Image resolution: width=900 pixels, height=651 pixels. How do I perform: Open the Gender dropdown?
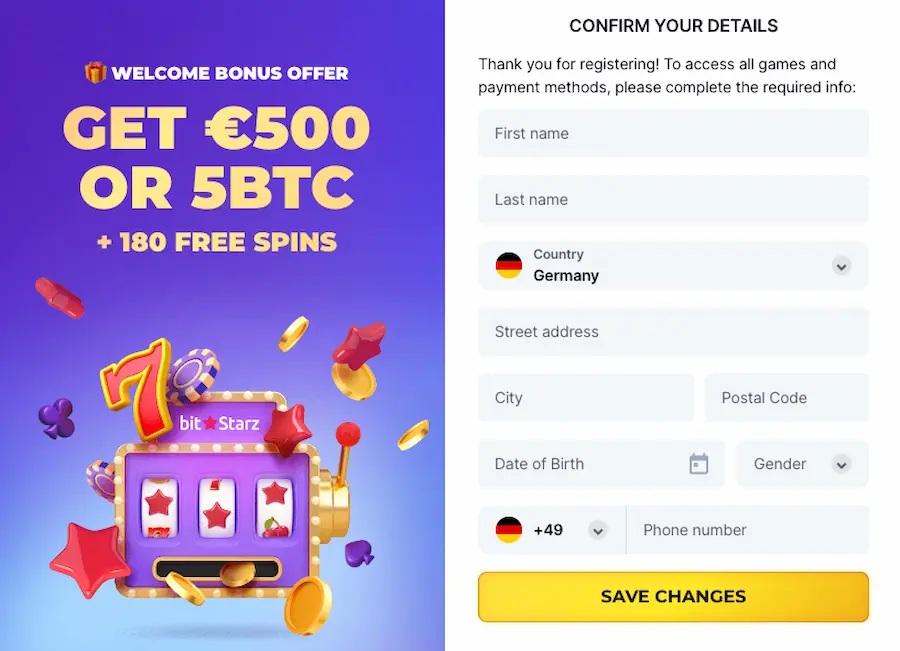(x=801, y=464)
